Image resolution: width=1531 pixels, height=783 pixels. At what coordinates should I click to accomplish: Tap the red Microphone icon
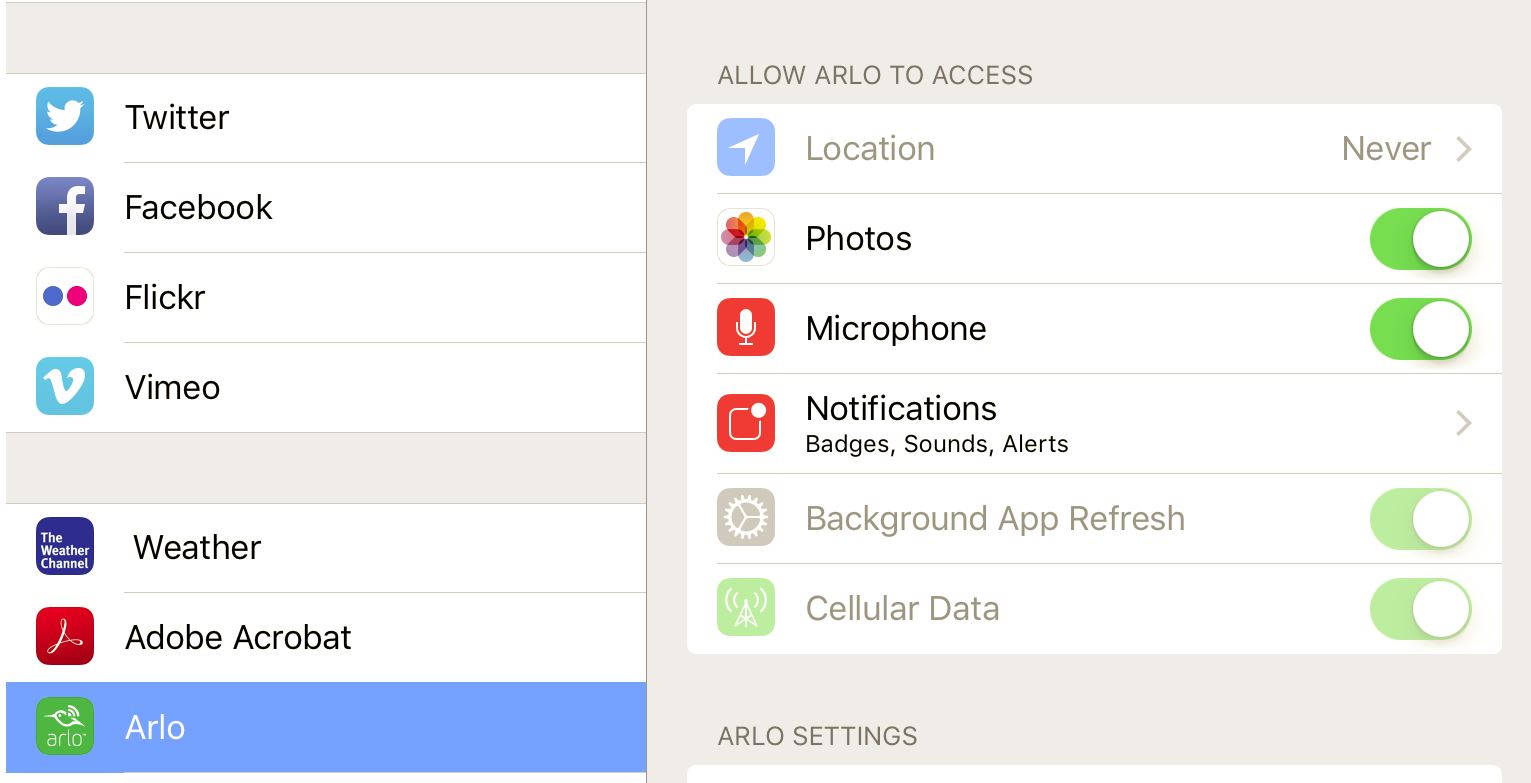click(x=746, y=328)
